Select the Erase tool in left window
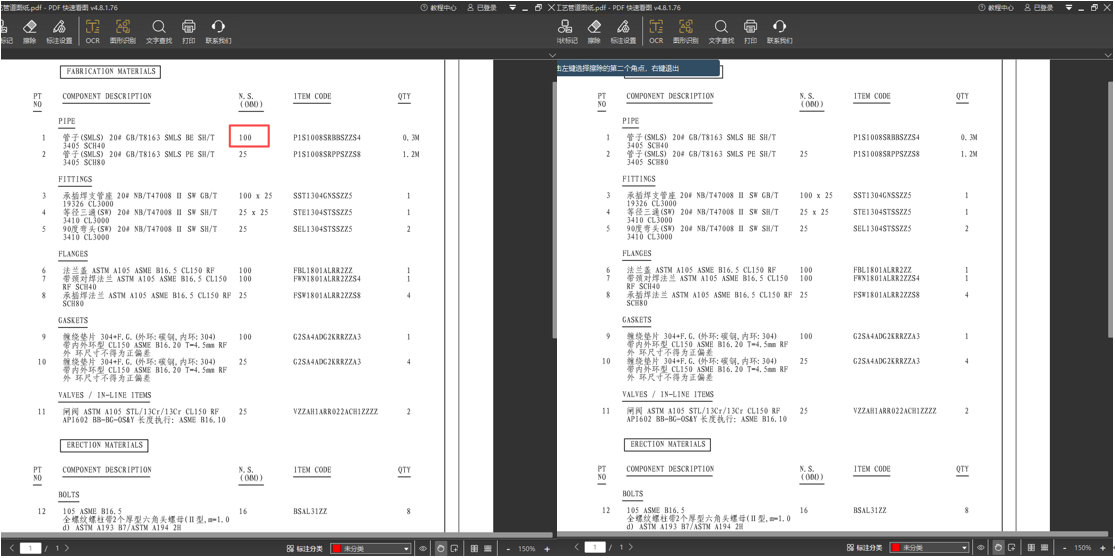This screenshot has height=558, width=1115. click(29, 30)
